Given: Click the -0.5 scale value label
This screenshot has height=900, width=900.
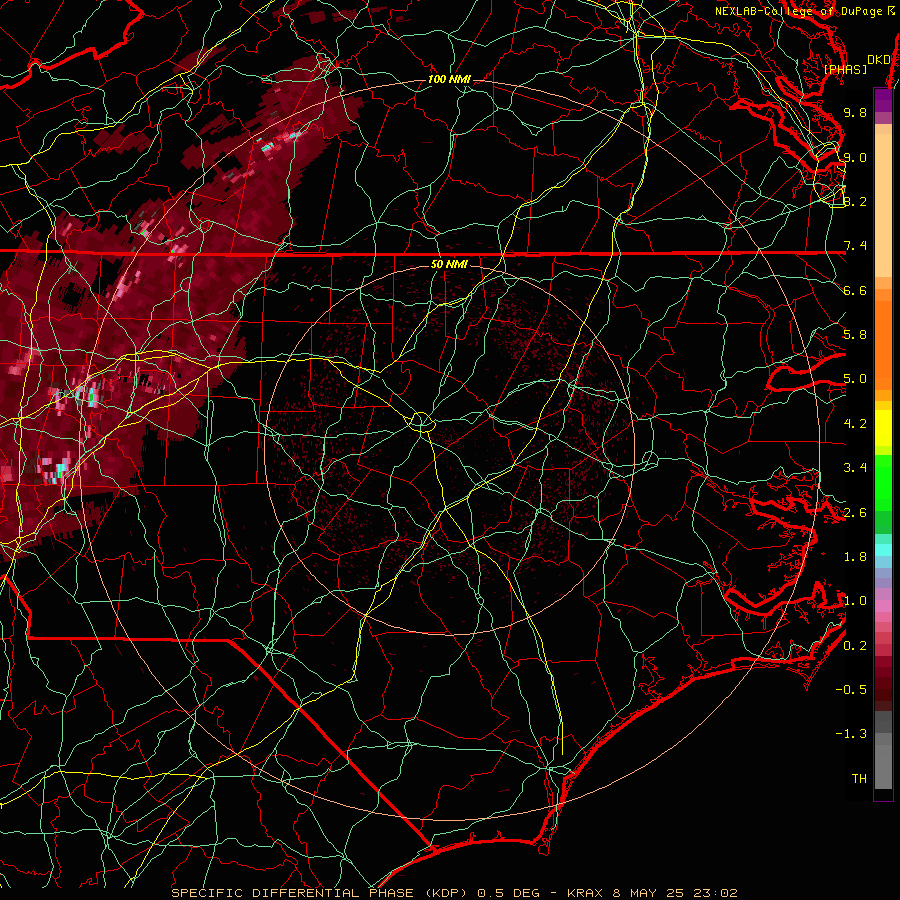Looking at the screenshot, I should coord(851,690).
